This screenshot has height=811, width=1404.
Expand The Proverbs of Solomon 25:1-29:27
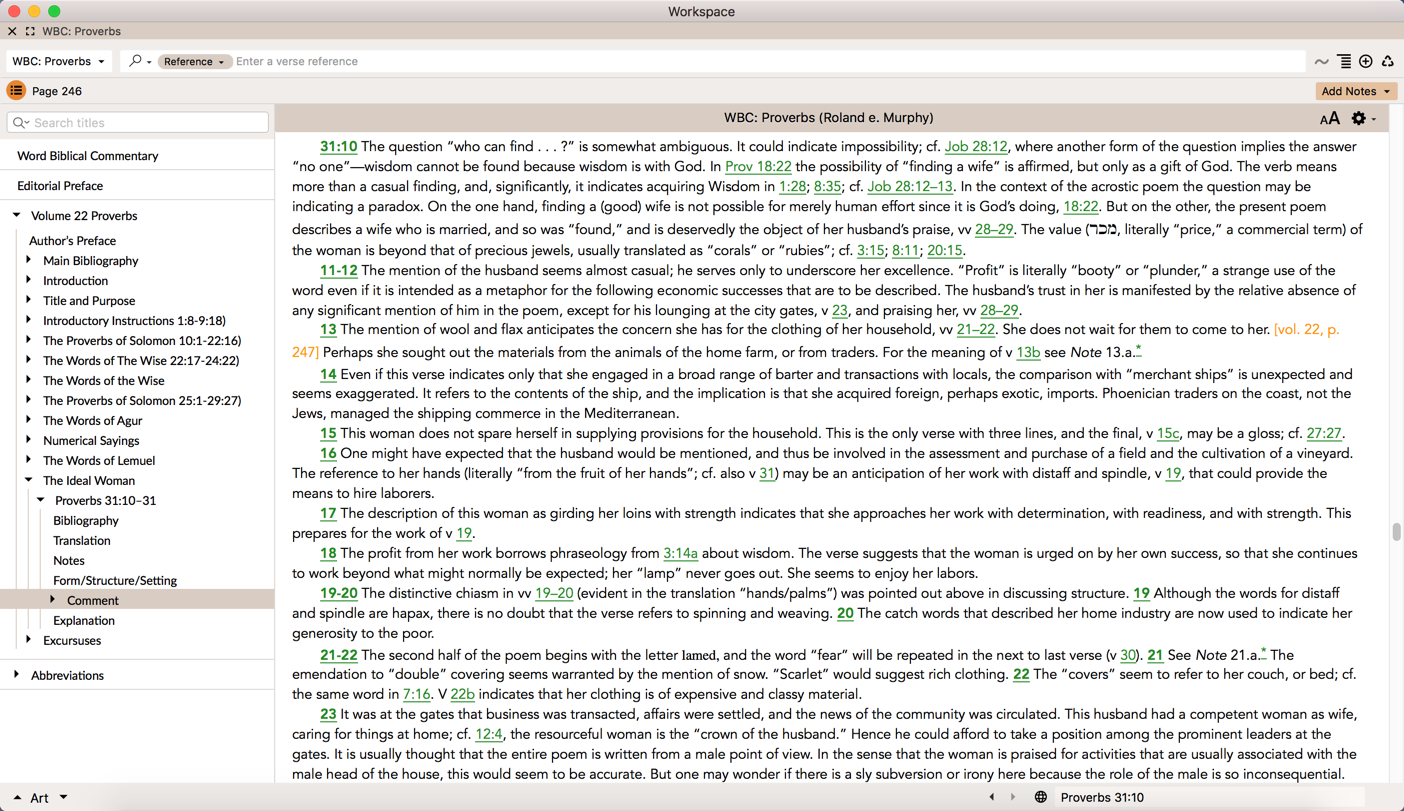29,400
